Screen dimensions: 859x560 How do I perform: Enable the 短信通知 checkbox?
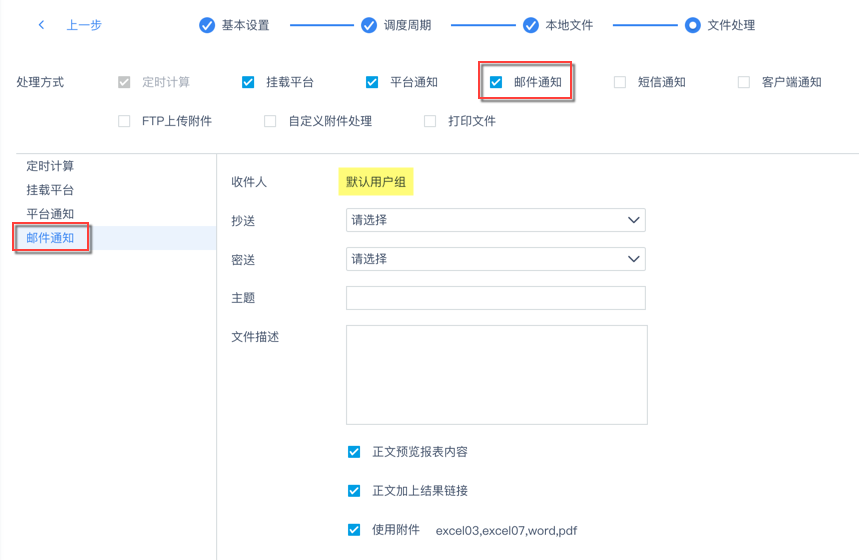620,82
